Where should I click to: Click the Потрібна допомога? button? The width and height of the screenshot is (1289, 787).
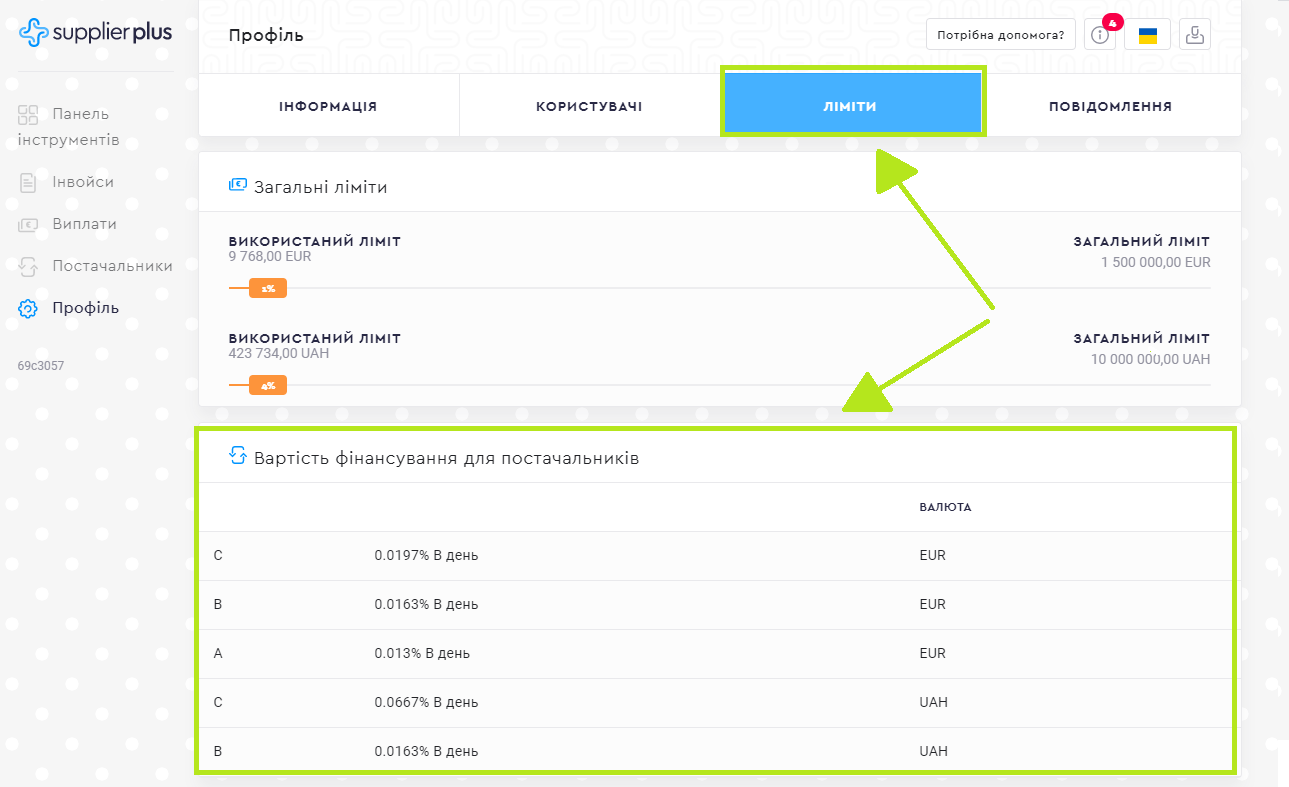pos(1000,35)
